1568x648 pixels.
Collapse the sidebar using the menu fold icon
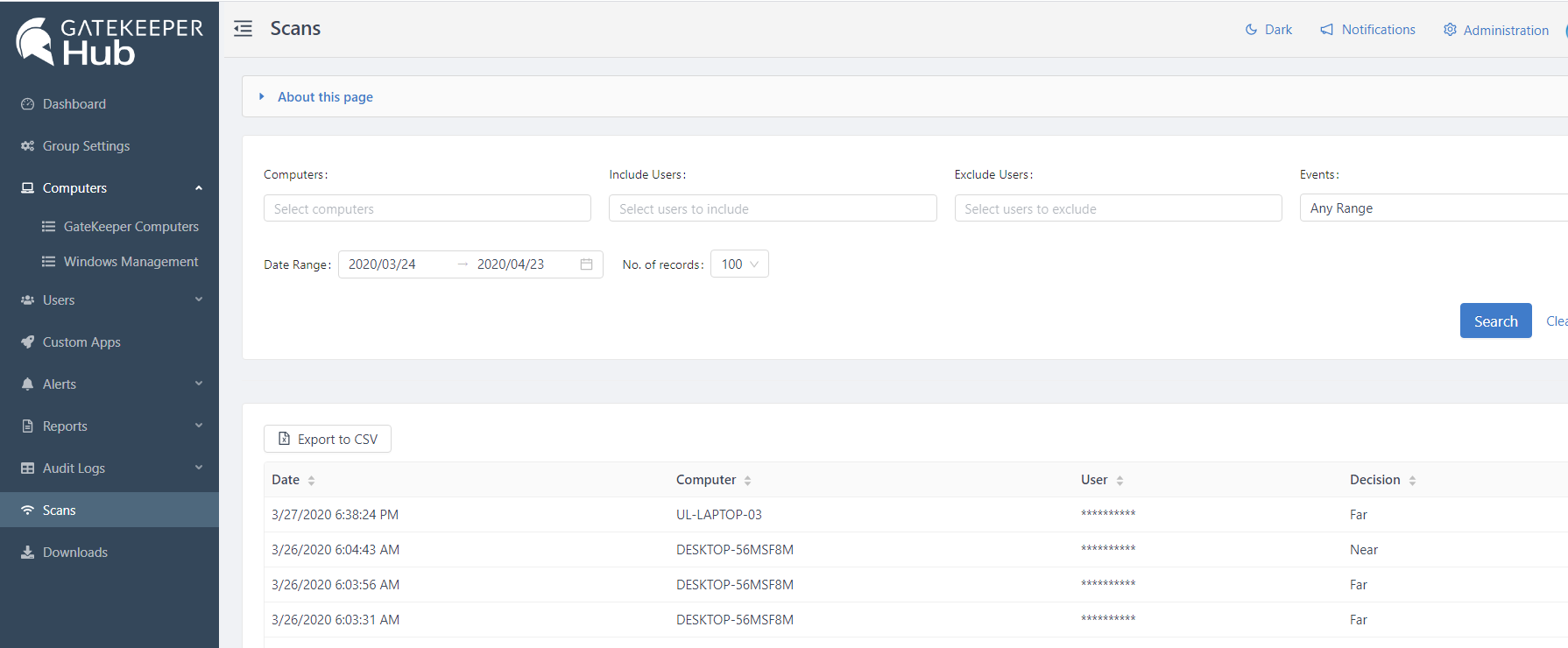pyautogui.click(x=243, y=29)
